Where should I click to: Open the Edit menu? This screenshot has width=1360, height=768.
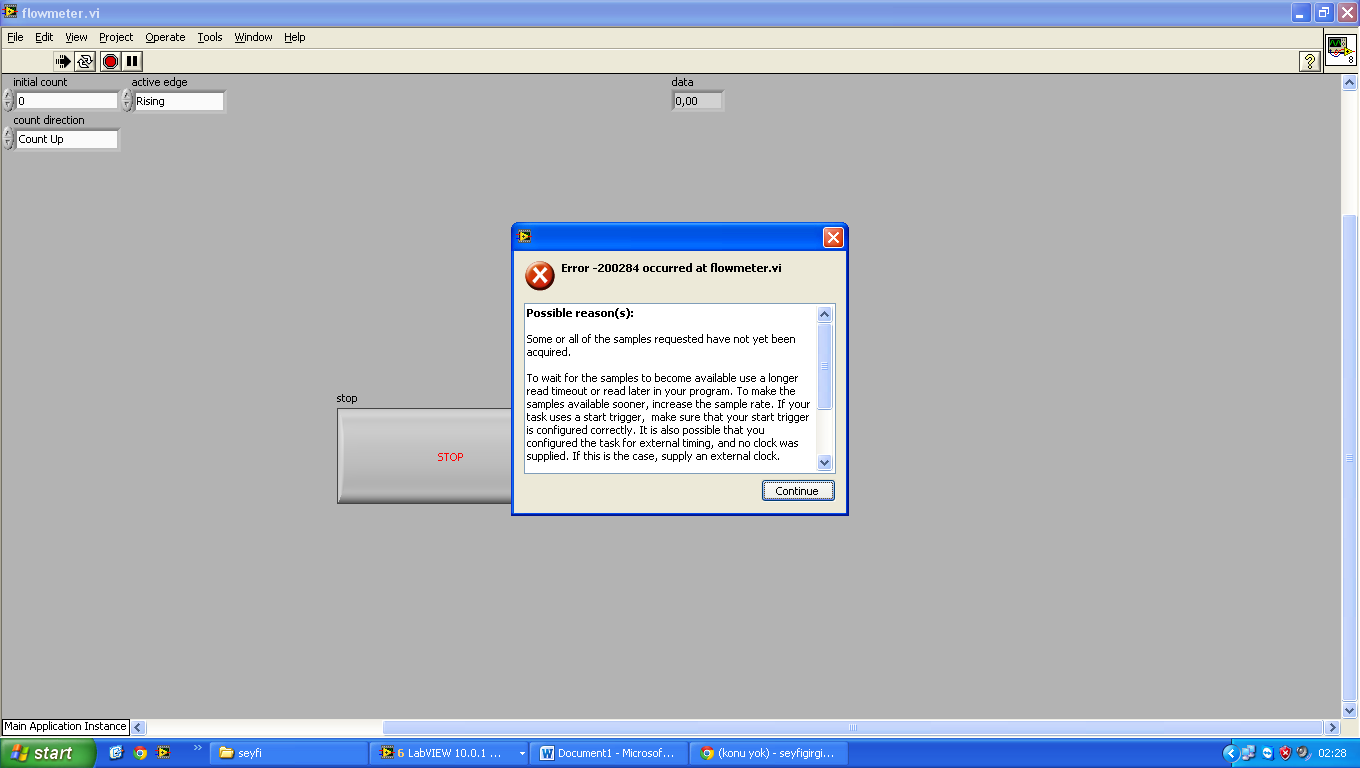[x=44, y=37]
